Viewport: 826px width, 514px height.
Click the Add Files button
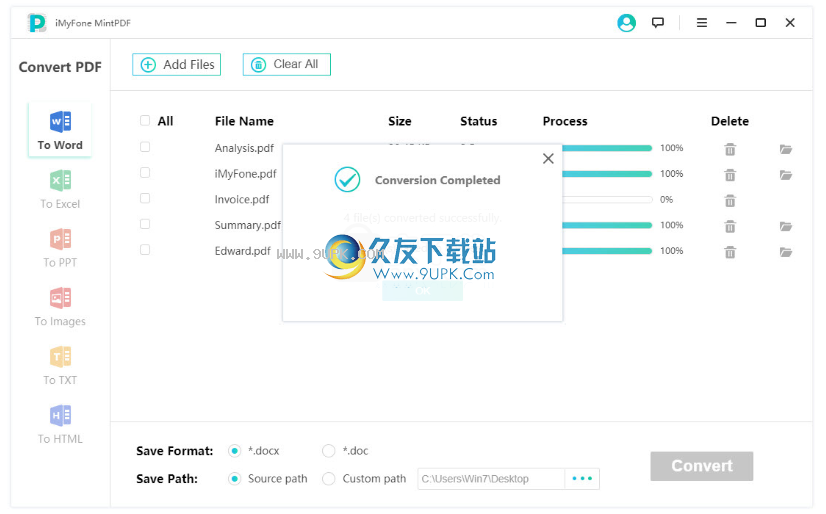[176, 64]
